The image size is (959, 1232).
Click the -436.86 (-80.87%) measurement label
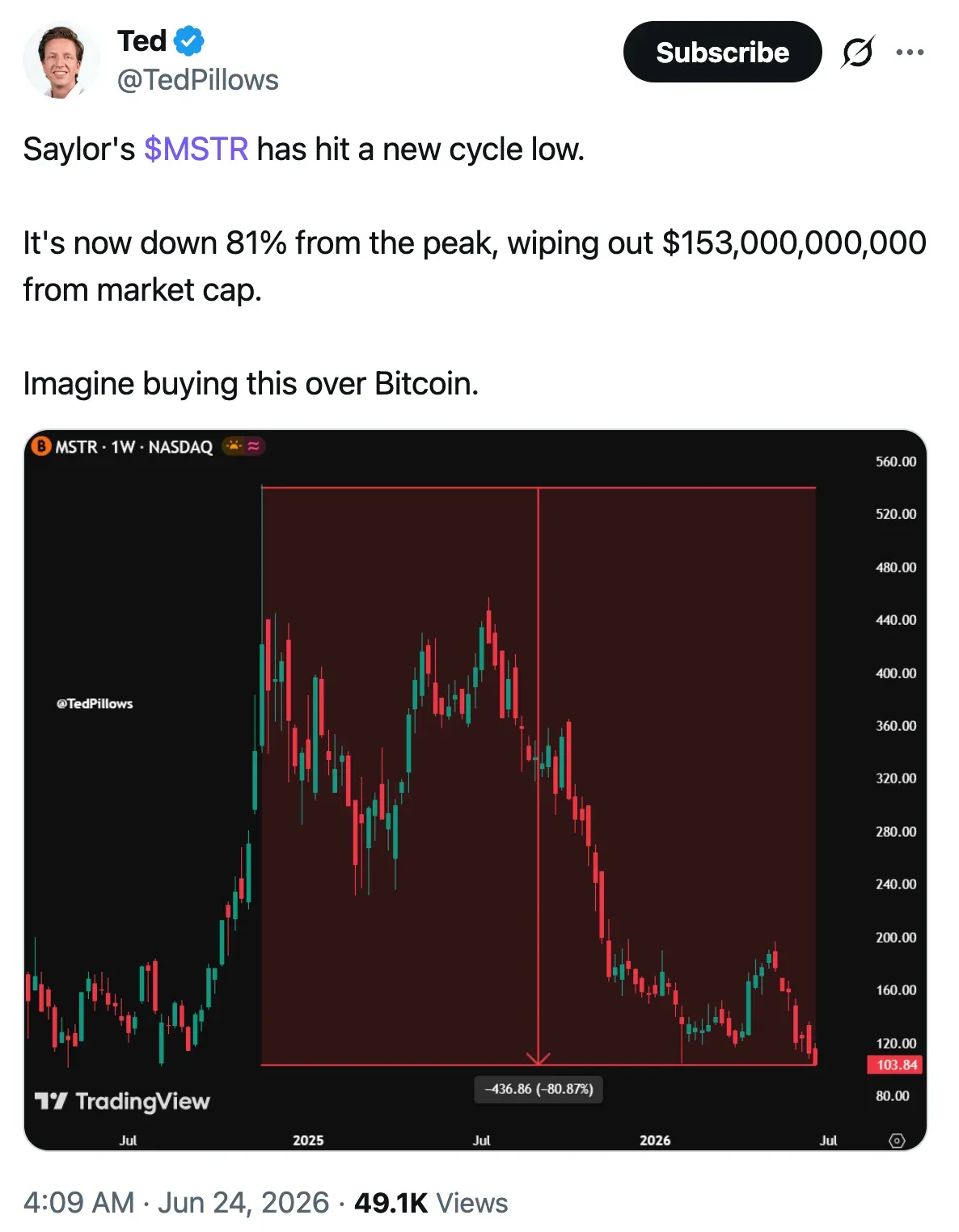pos(539,1089)
